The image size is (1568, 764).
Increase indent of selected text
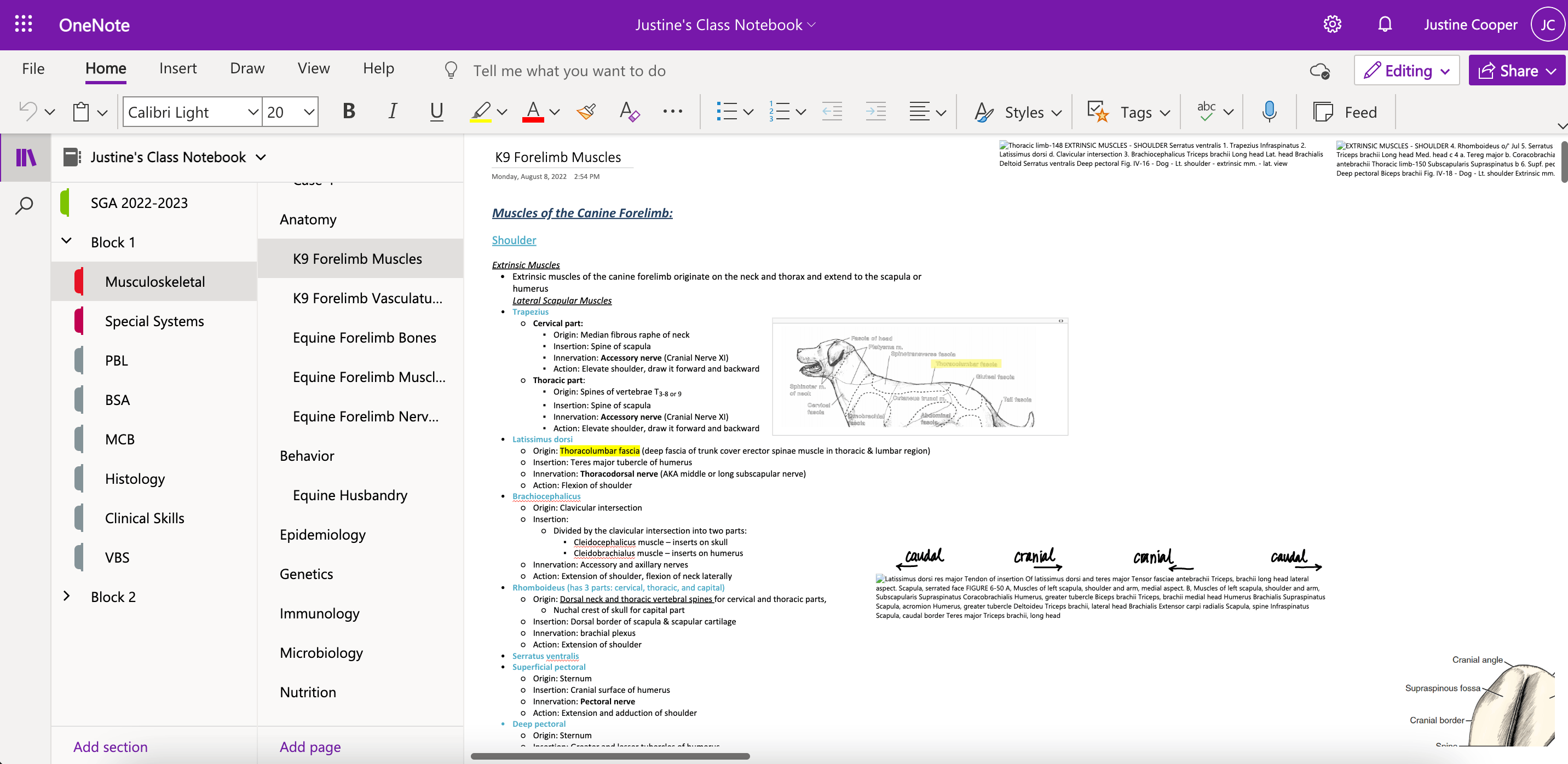[x=875, y=112]
